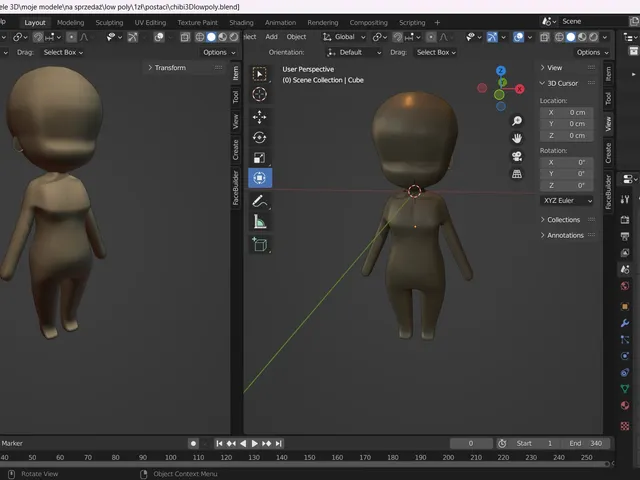Toggle Show Overlays in right viewport header
Image resolution: width=640 pixels, height=480 pixels.
click(518, 37)
